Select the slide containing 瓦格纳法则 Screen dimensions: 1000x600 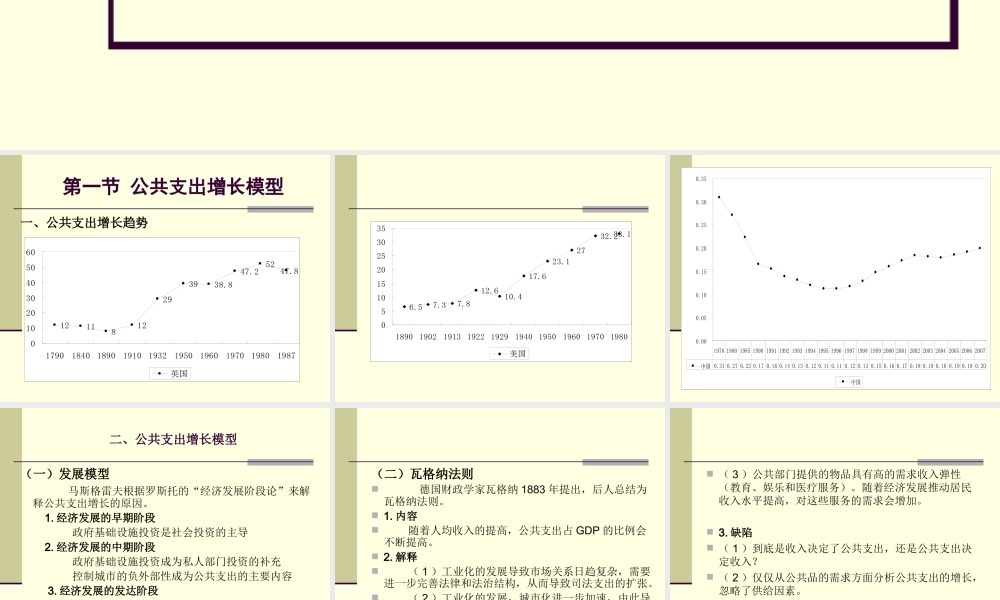(x=500, y=500)
